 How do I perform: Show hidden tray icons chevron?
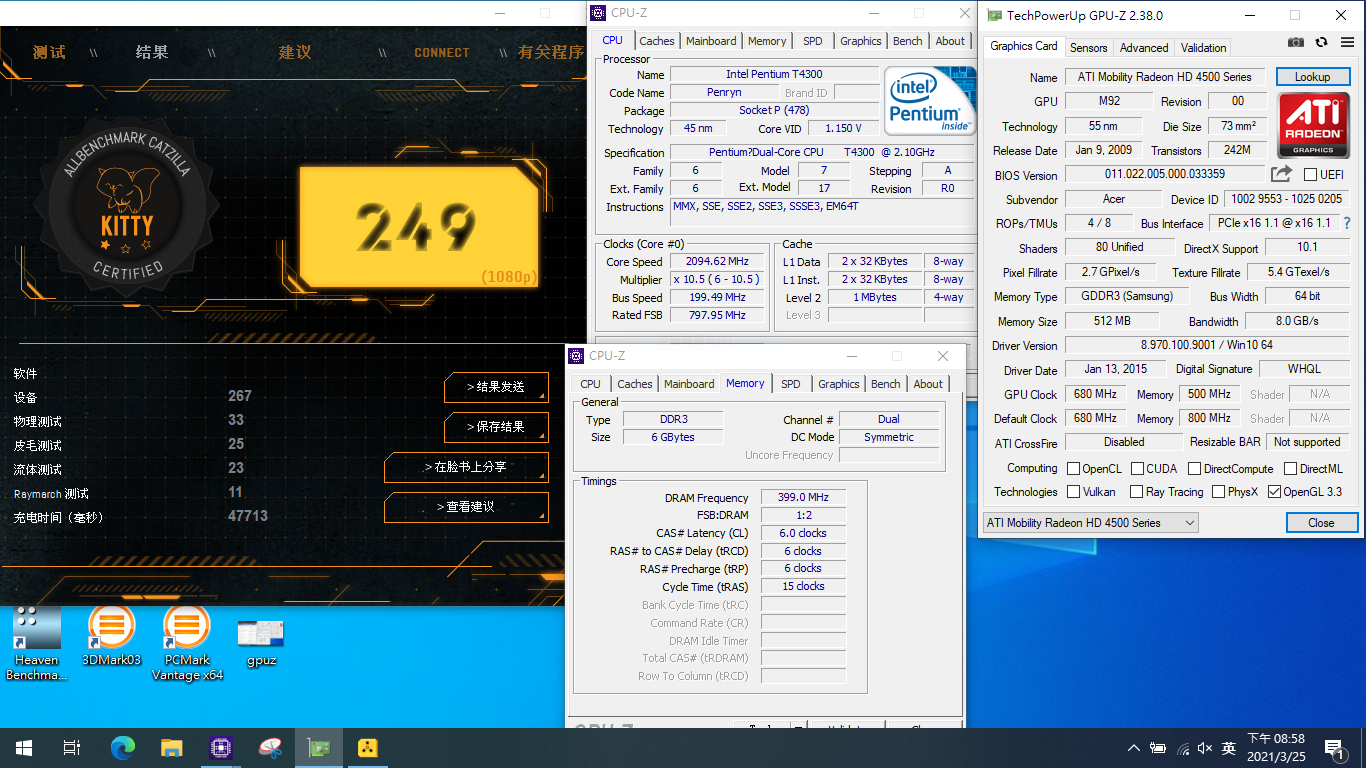(x=1133, y=748)
